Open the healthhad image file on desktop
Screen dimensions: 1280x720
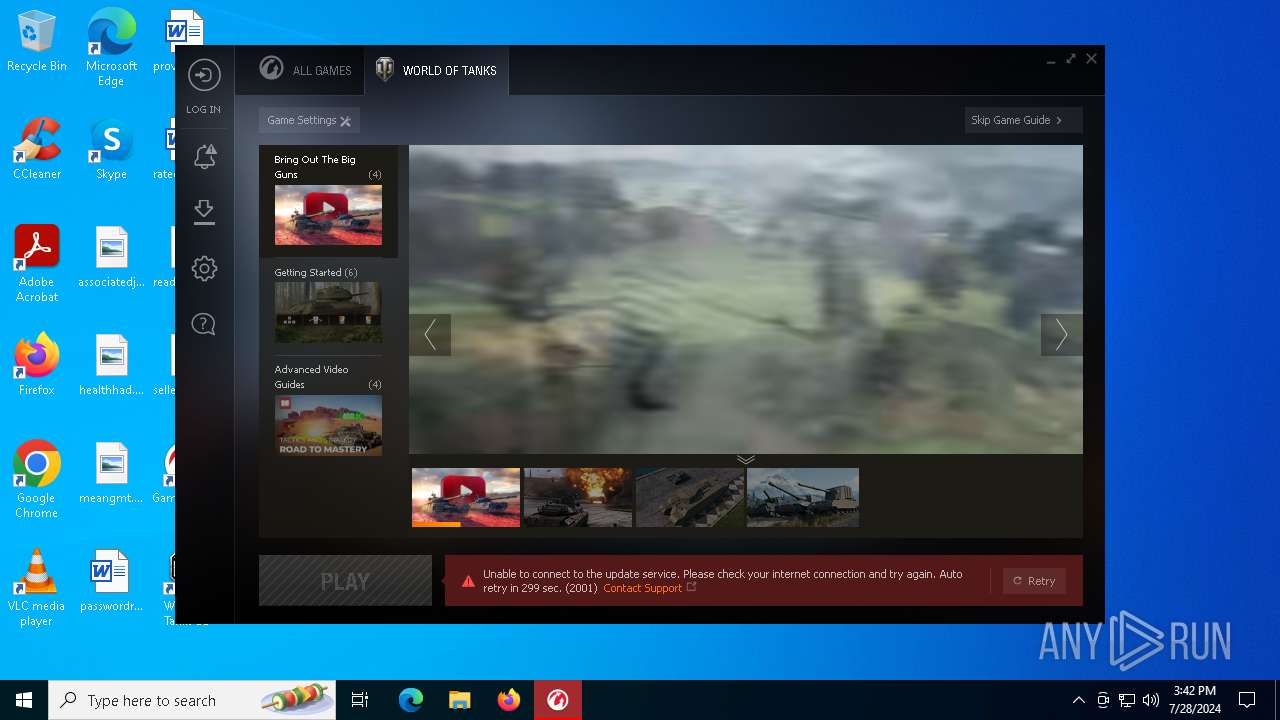tap(111, 366)
